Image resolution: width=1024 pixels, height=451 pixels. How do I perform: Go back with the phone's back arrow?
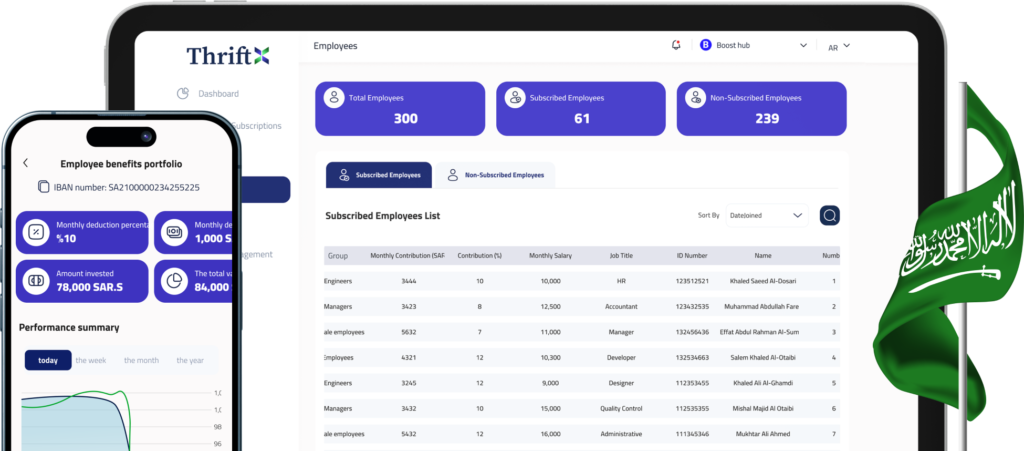(25, 163)
